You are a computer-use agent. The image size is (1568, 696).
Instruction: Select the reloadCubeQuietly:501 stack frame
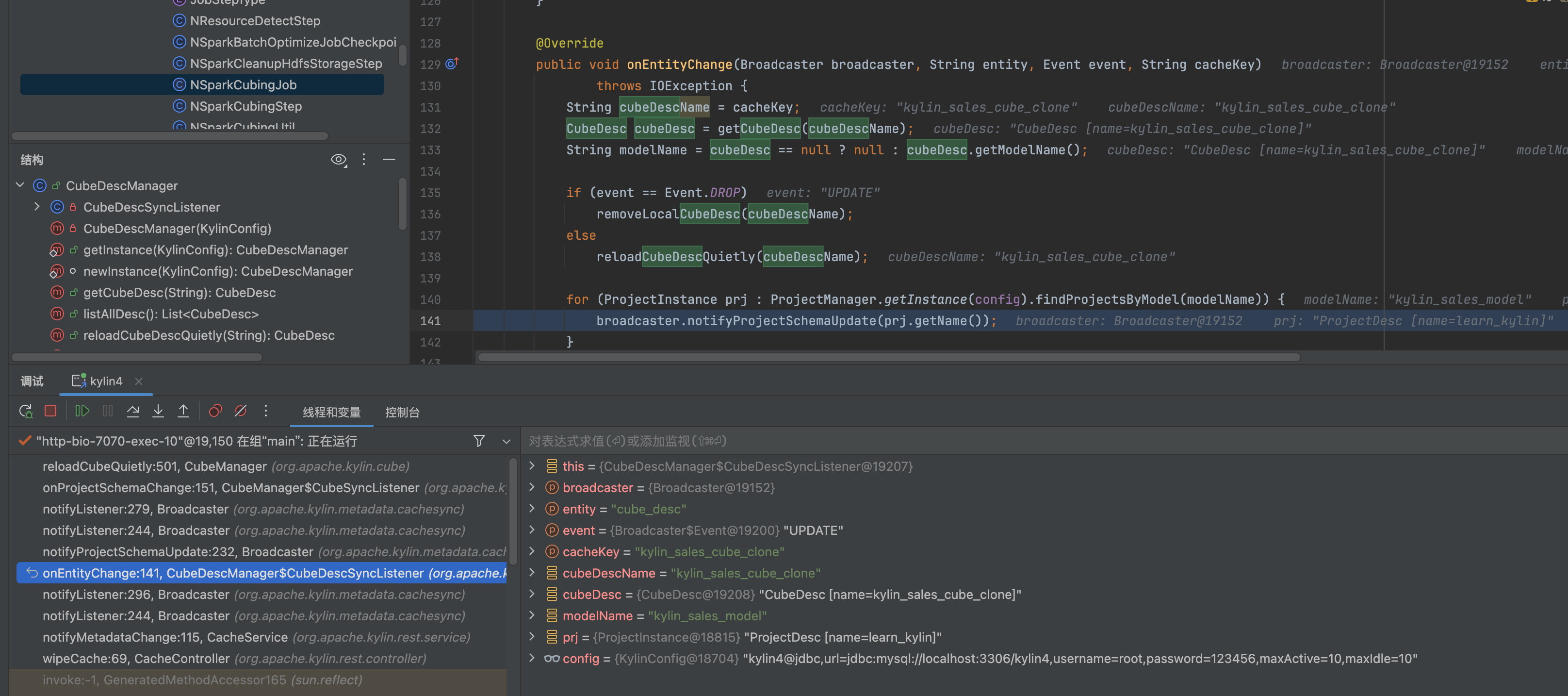tap(226, 466)
